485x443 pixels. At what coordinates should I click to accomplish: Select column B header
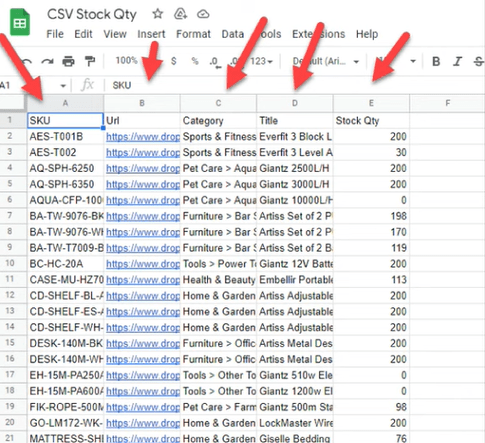[142, 103]
